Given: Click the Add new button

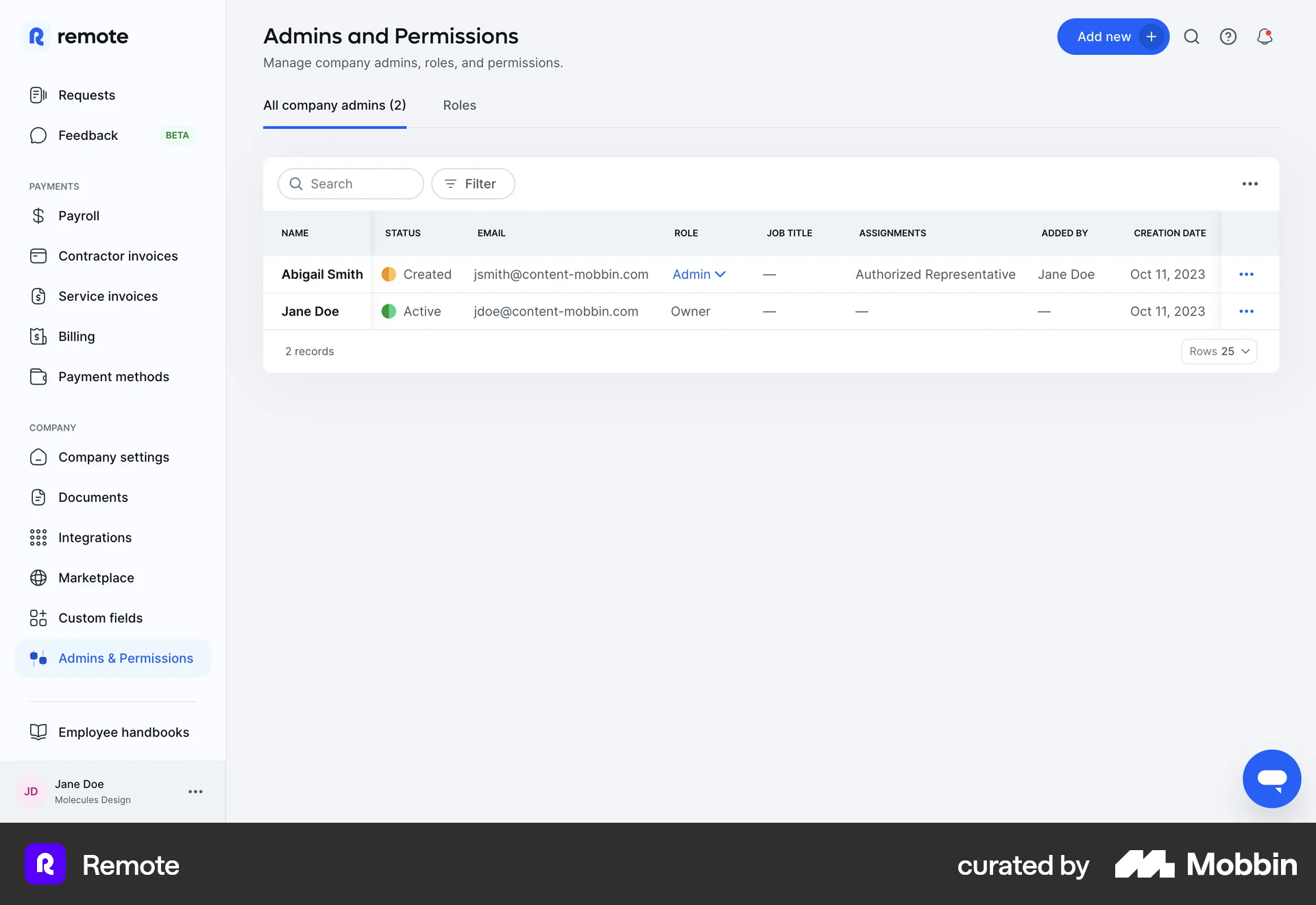Looking at the screenshot, I should point(1113,36).
